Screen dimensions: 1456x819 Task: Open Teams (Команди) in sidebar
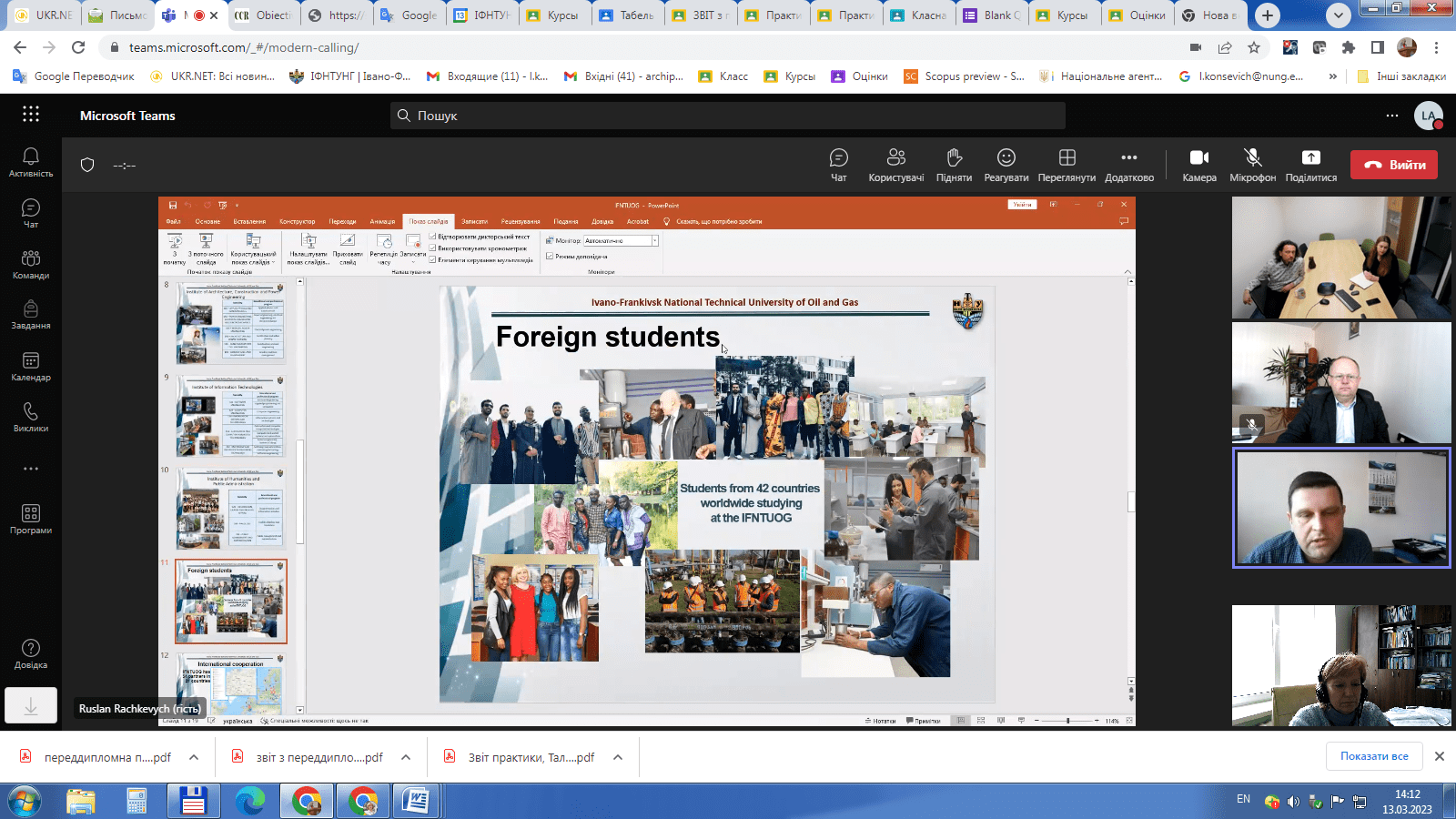click(x=31, y=264)
